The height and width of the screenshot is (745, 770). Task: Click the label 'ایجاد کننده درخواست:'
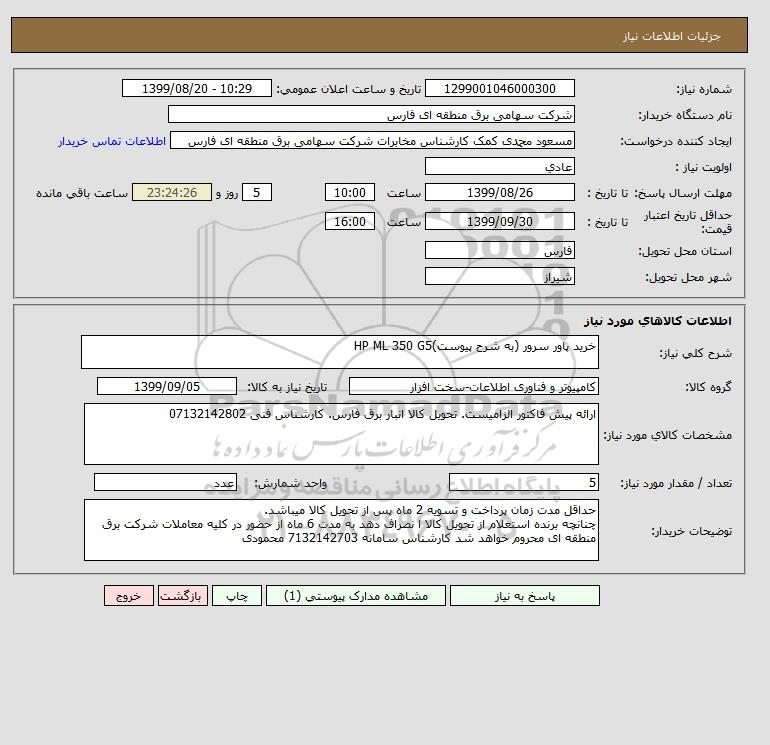[x=676, y=141]
